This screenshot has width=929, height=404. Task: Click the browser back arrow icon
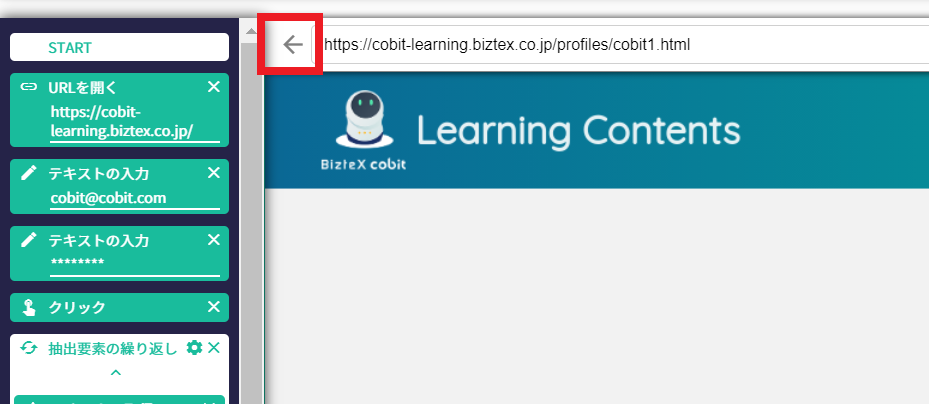click(x=293, y=44)
